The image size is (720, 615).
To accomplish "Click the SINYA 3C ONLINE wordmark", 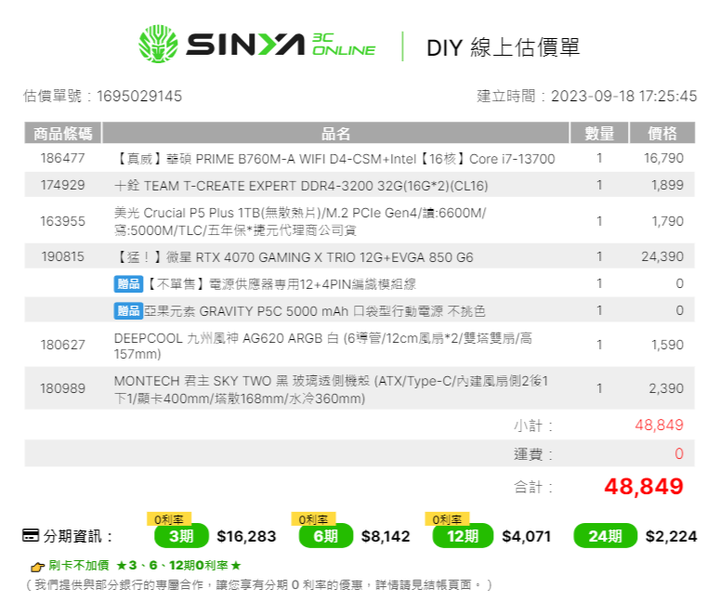I will (281, 45).
